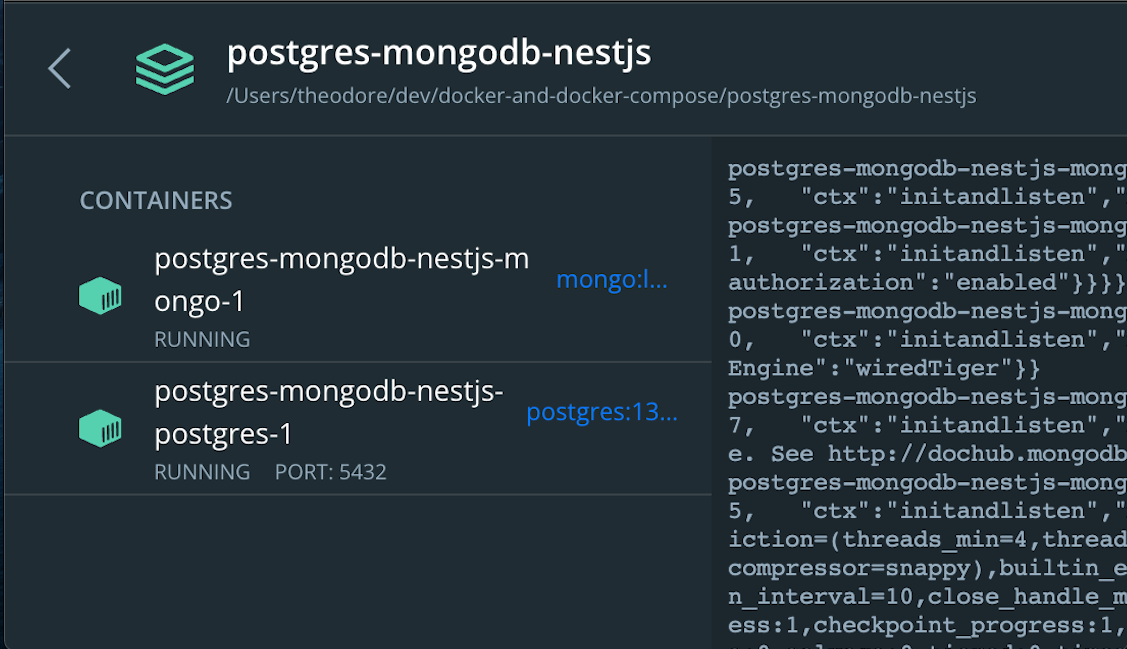Click RUNNING status under the postgres-1 container
The height and width of the screenshot is (649, 1127).
tap(202, 472)
